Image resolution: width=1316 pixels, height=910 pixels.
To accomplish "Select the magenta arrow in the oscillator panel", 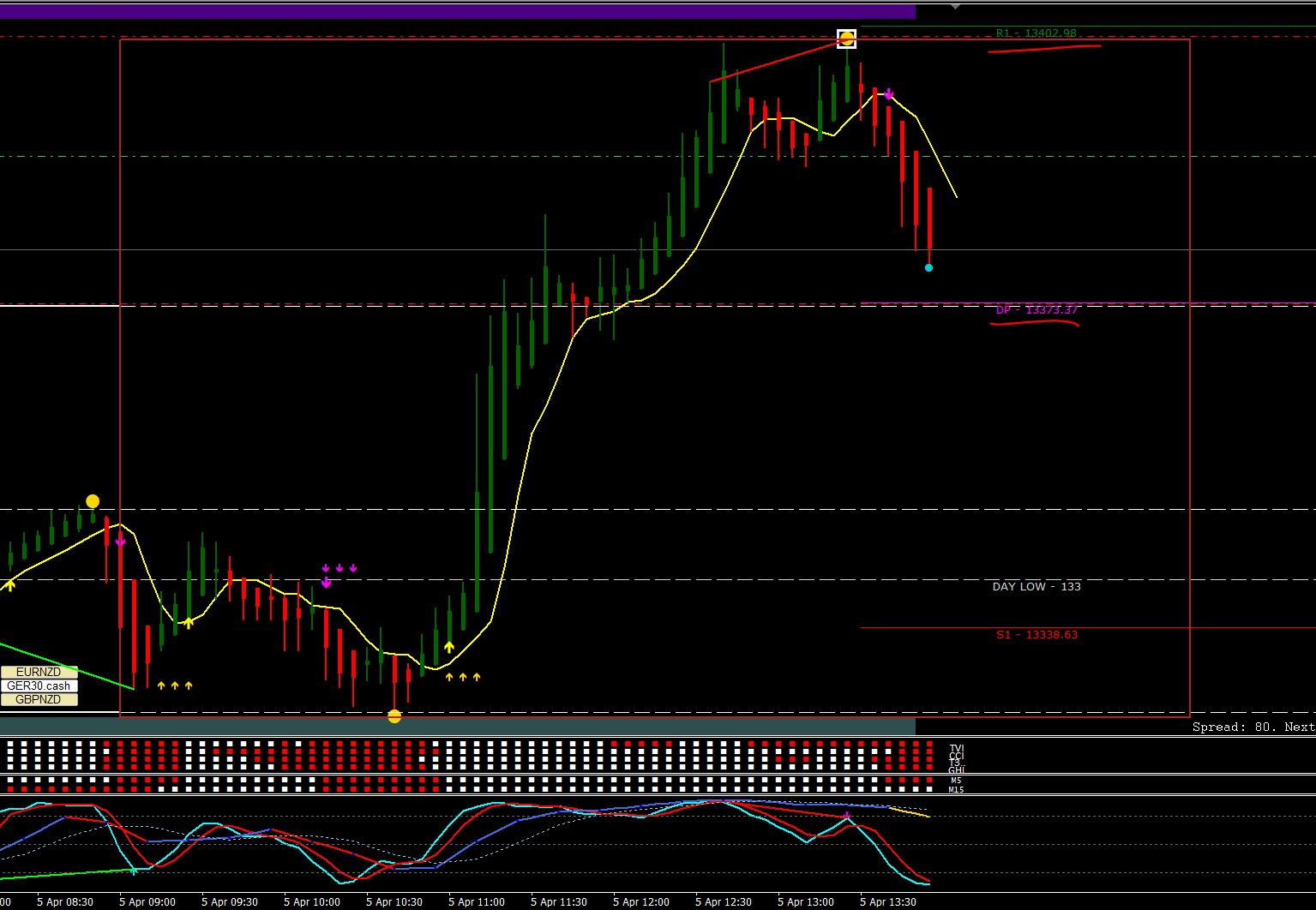I will pyautogui.click(x=847, y=815).
